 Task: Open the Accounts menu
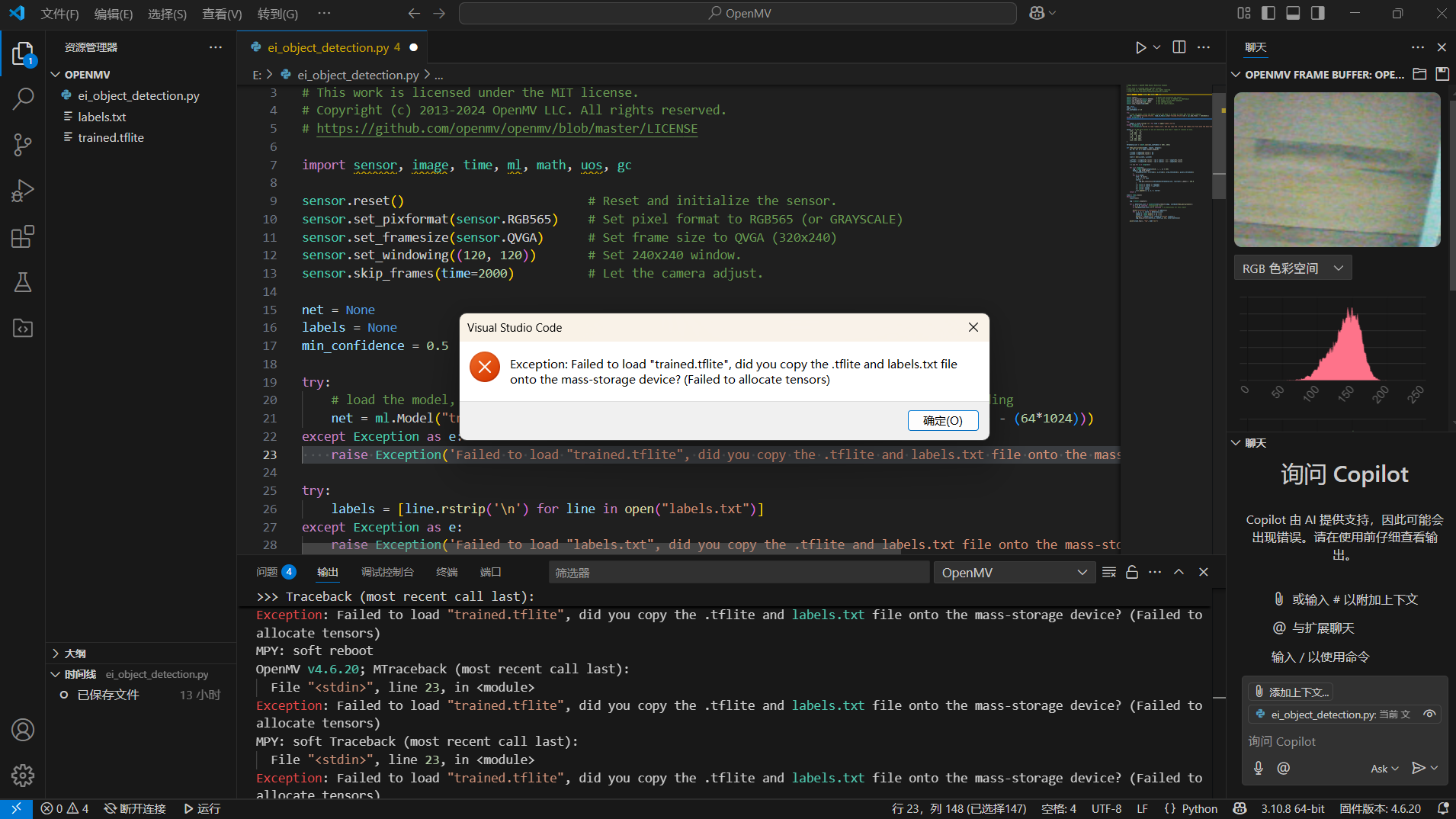click(23, 730)
